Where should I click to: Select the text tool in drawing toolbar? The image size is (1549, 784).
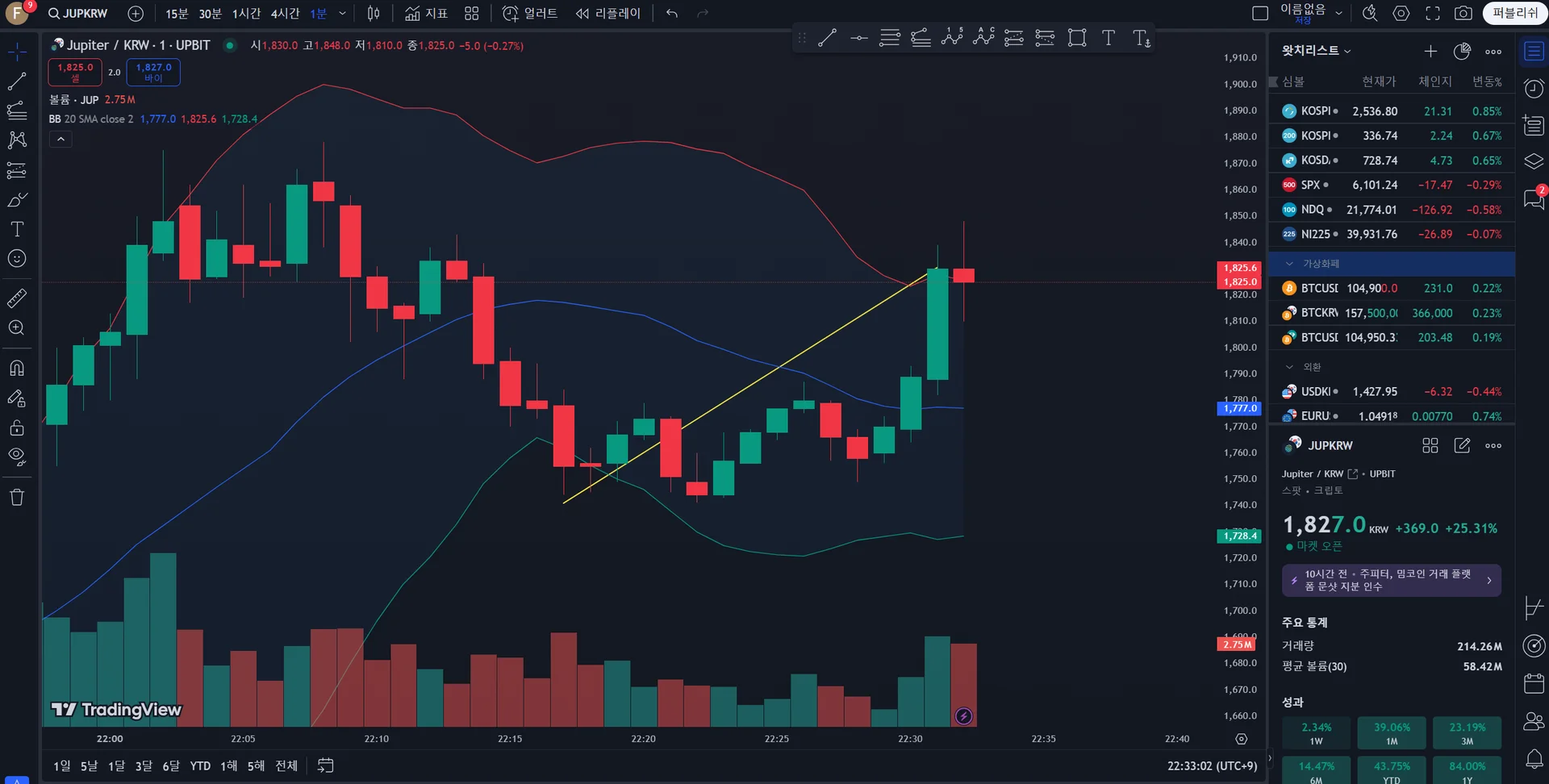tap(1109, 38)
